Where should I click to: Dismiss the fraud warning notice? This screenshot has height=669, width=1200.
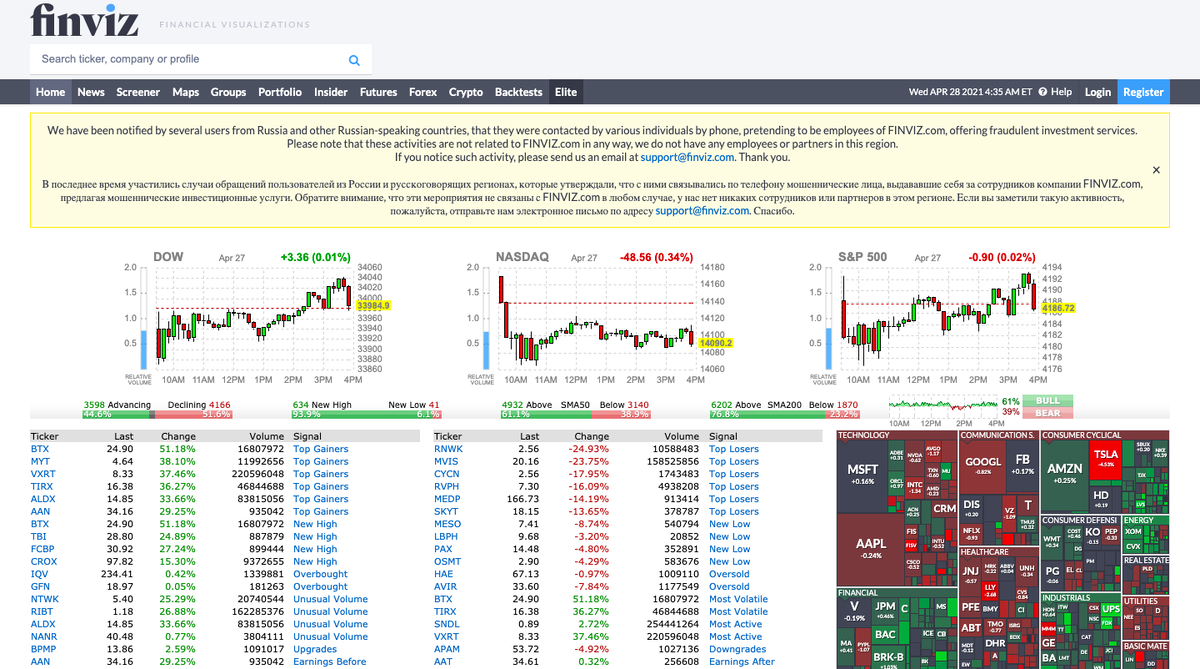pos(1156,170)
